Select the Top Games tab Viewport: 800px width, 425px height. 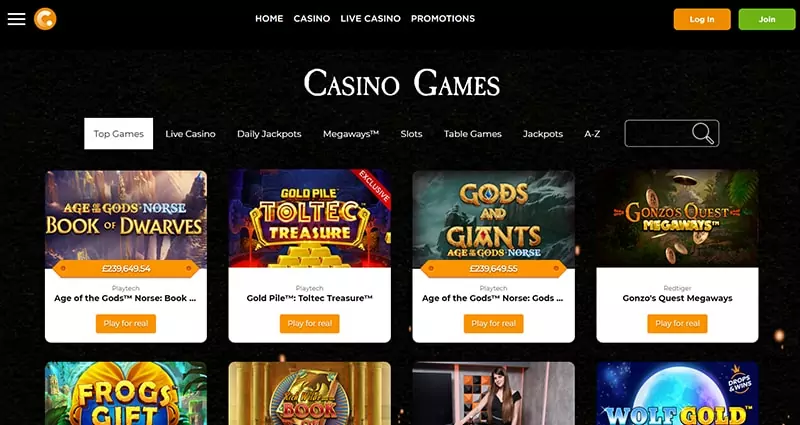tap(118, 134)
